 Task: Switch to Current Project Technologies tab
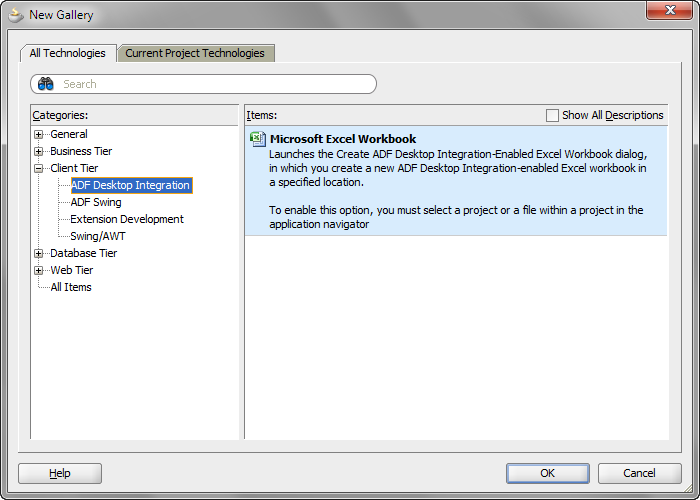point(195,53)
